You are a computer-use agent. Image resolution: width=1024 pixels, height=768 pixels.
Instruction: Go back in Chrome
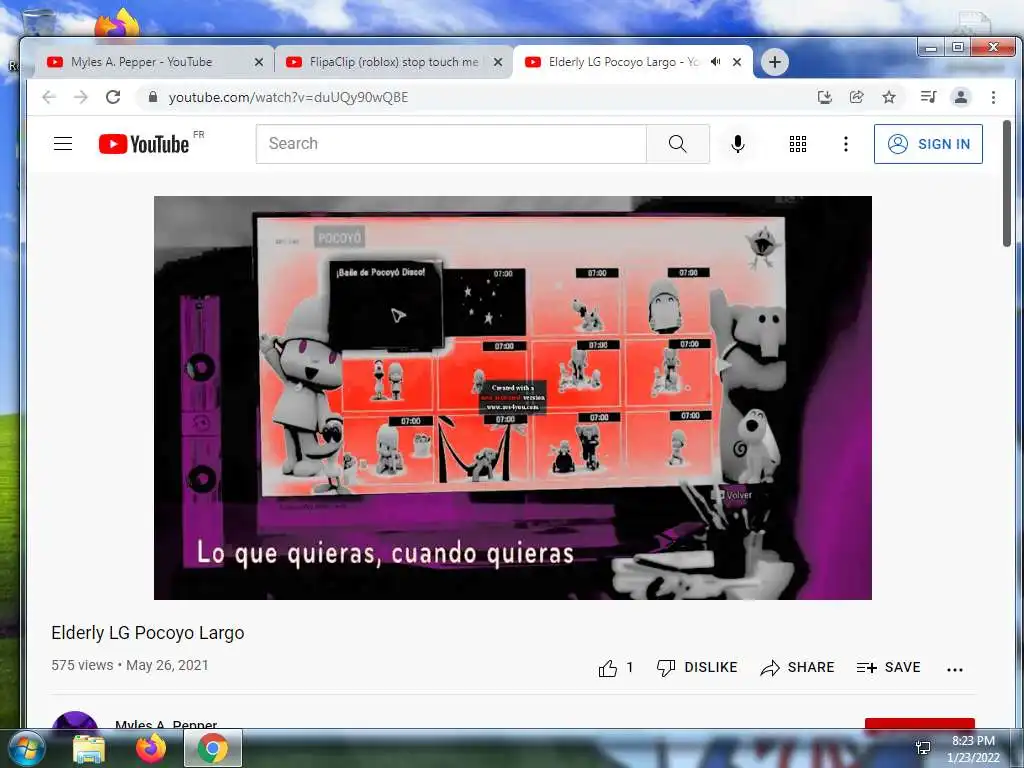(x=49, y=97)
